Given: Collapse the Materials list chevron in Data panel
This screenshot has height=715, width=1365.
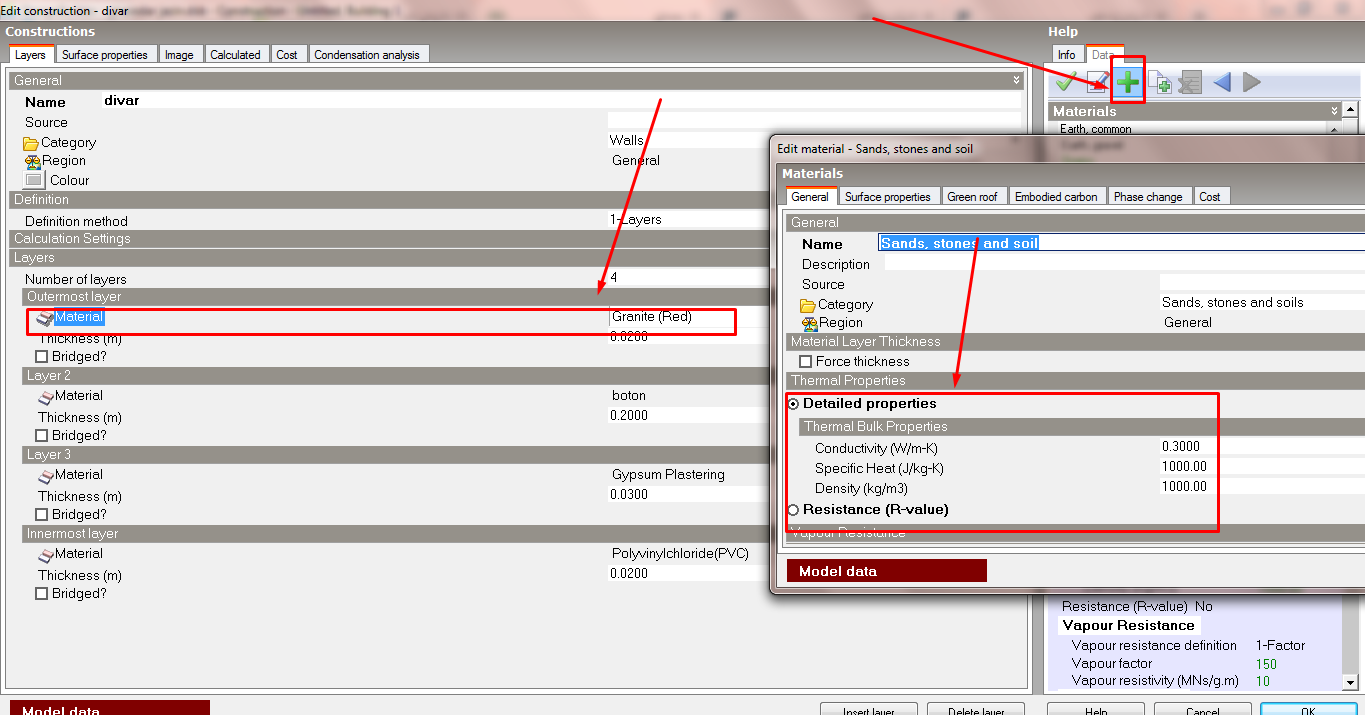Looking at the screenshot, I should 1334,111.
